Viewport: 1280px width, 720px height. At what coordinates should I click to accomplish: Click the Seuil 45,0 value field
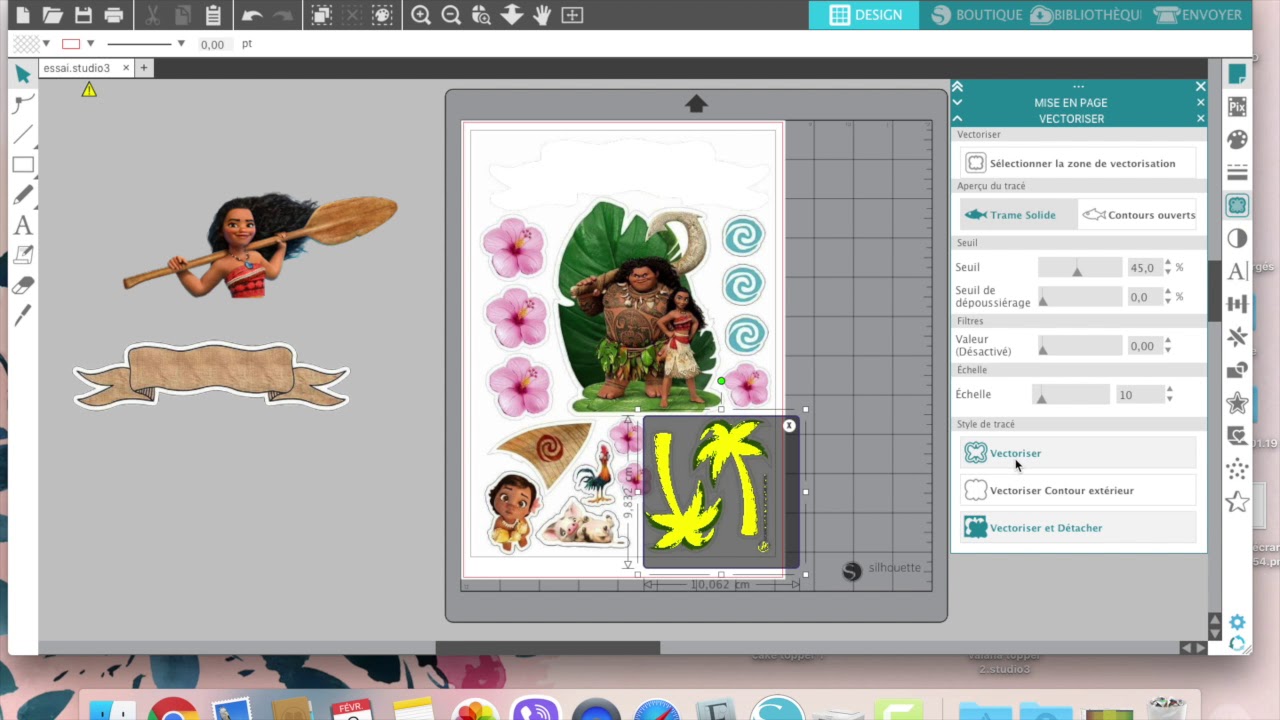click(x=1143, y=268)
